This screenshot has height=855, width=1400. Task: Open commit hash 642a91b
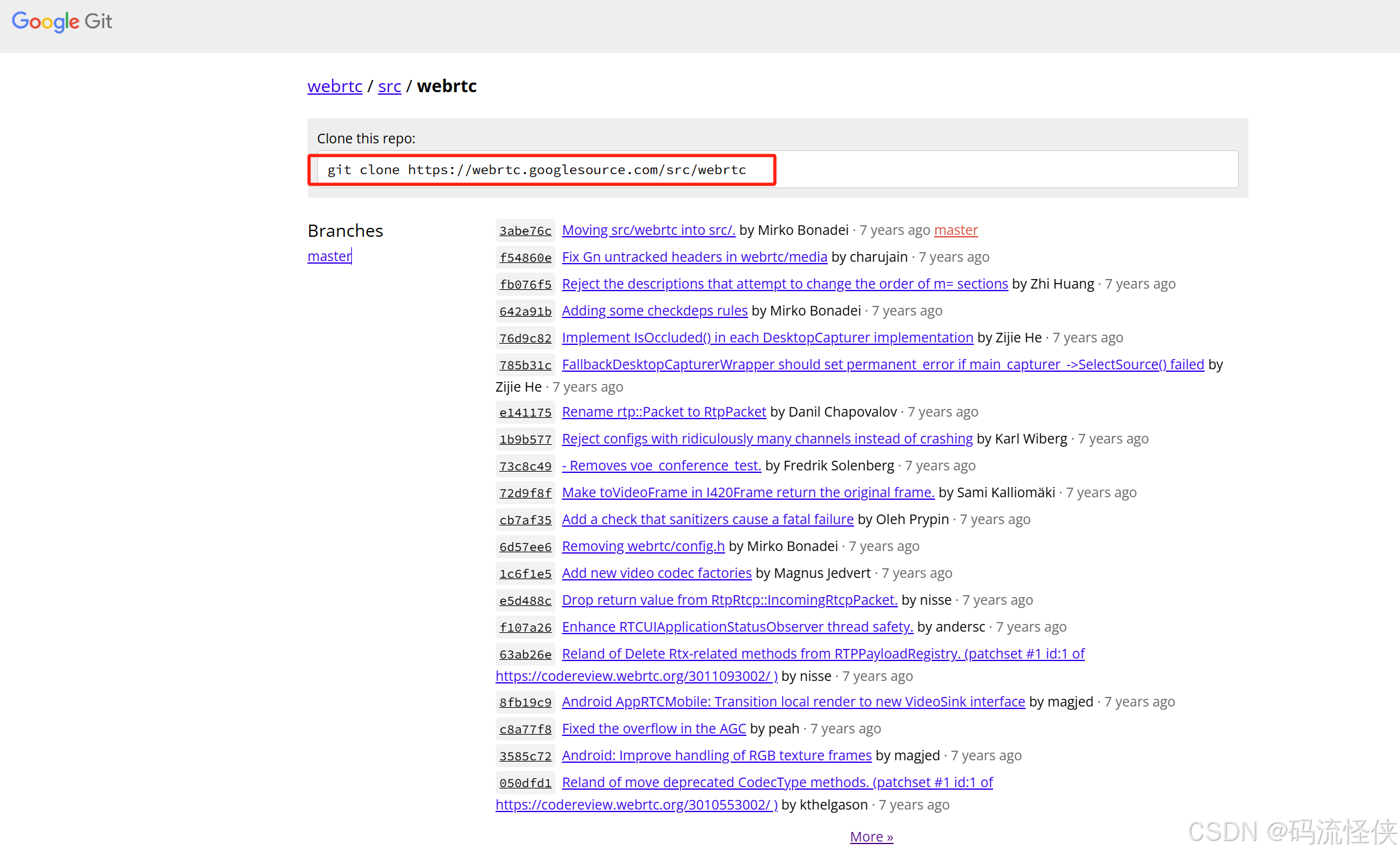click(525, 311)
